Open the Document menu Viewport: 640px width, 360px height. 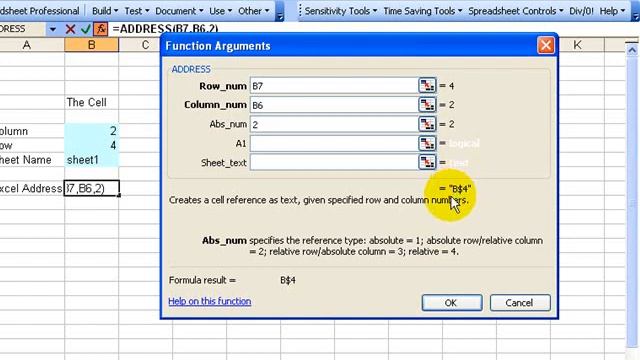[x=179, y=11]
